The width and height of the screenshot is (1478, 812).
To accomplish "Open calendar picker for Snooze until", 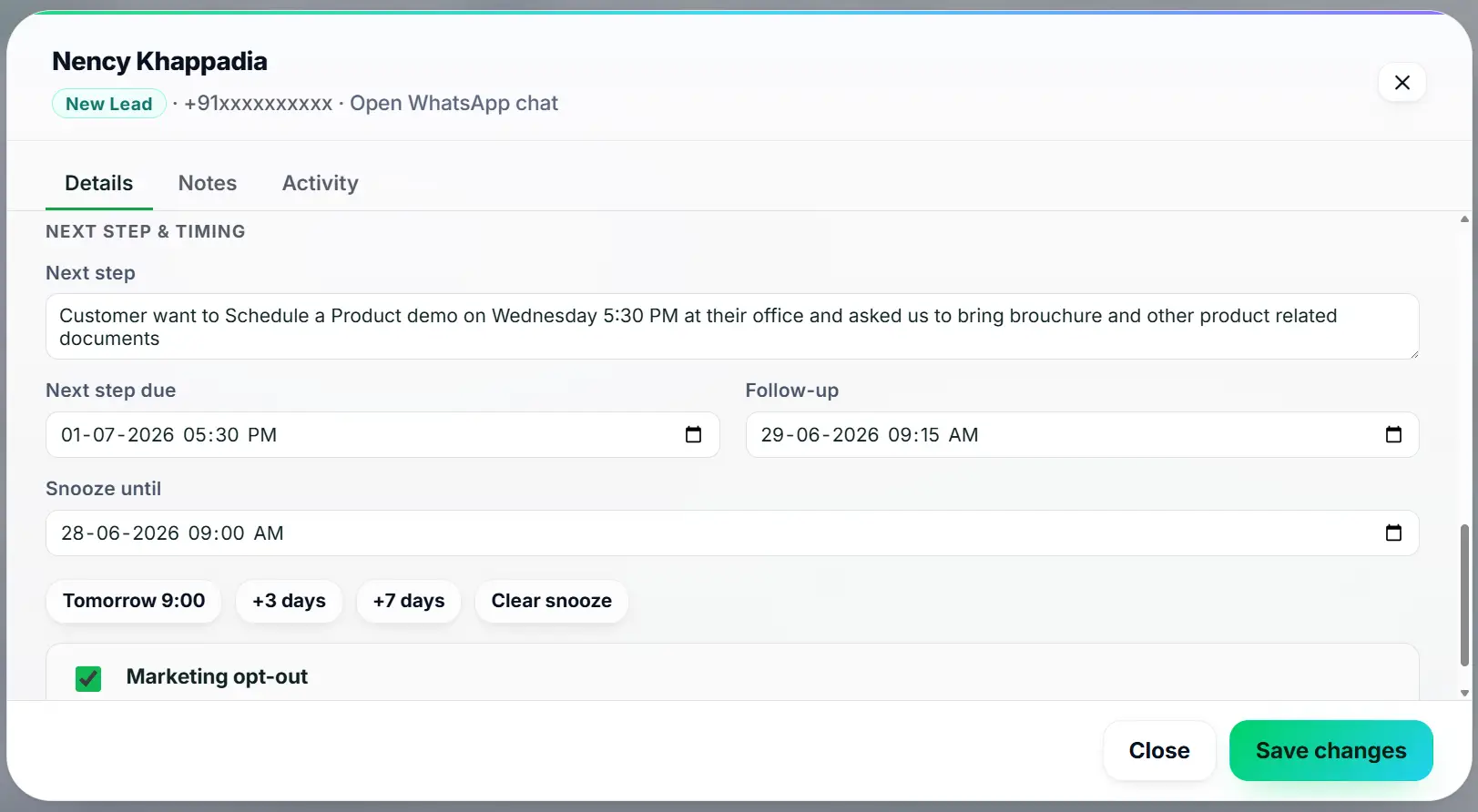I will (x=1393, y=533).
